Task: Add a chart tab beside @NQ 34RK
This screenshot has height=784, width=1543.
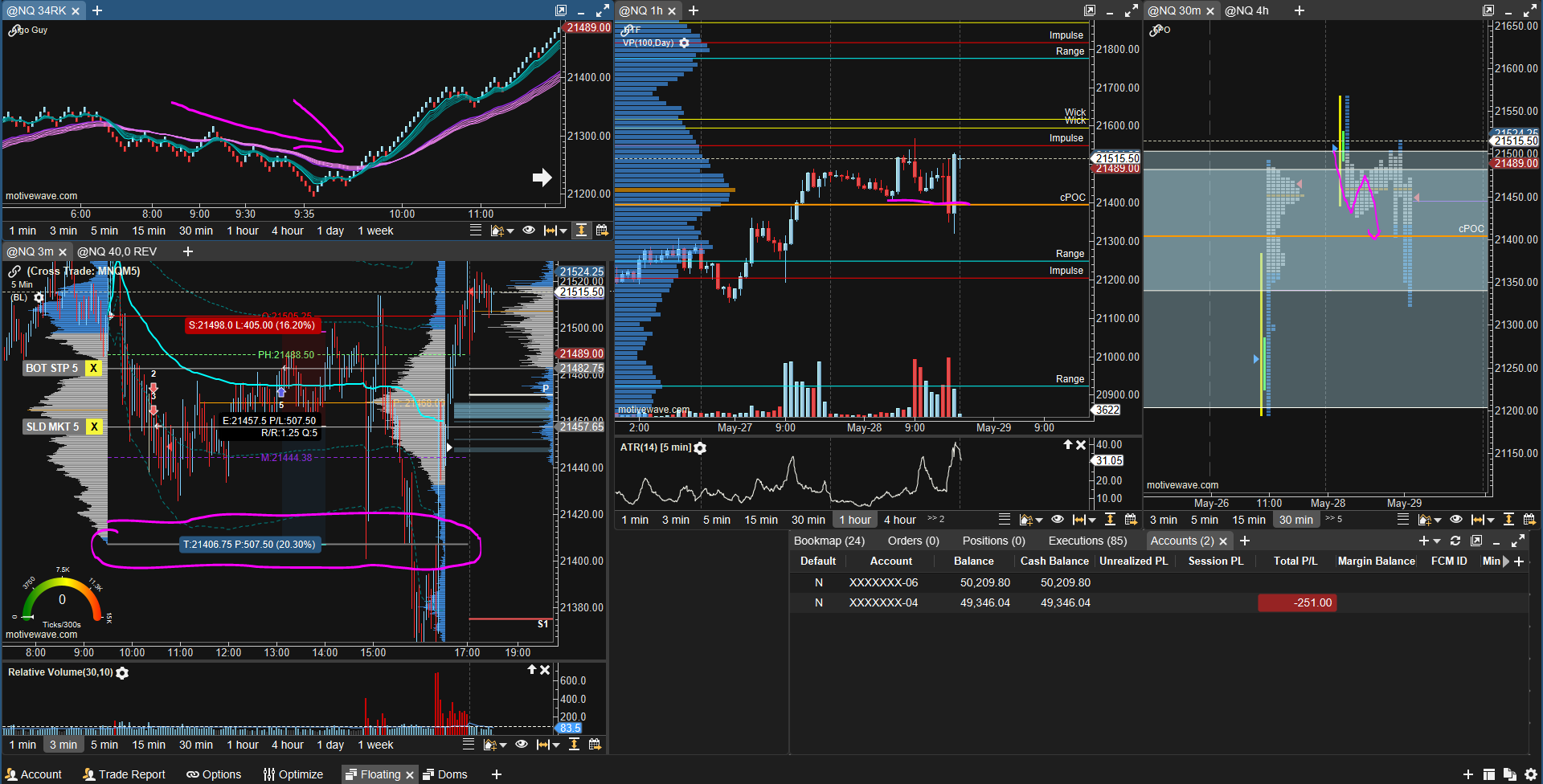Action: (97, 10)
